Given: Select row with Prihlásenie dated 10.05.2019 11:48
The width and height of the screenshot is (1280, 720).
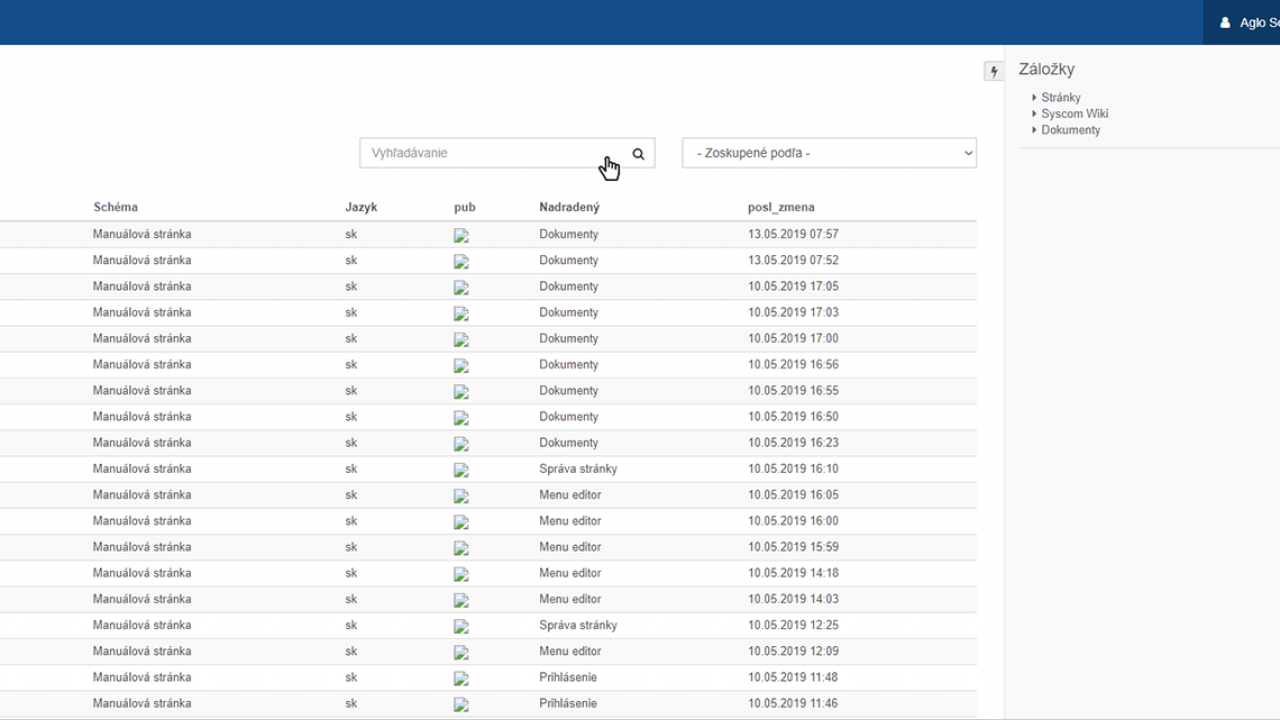Looking at the screenshot, I should pos(567,677).
